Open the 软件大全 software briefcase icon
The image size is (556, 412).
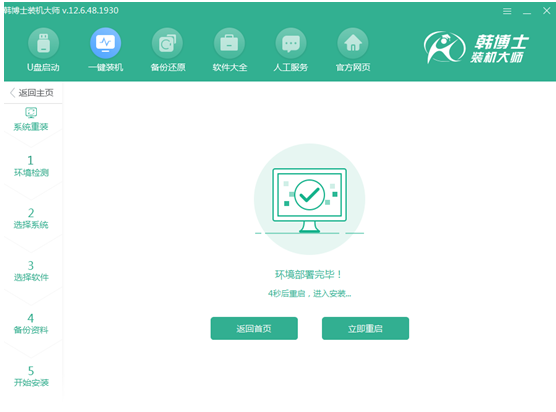coord(229,43)
